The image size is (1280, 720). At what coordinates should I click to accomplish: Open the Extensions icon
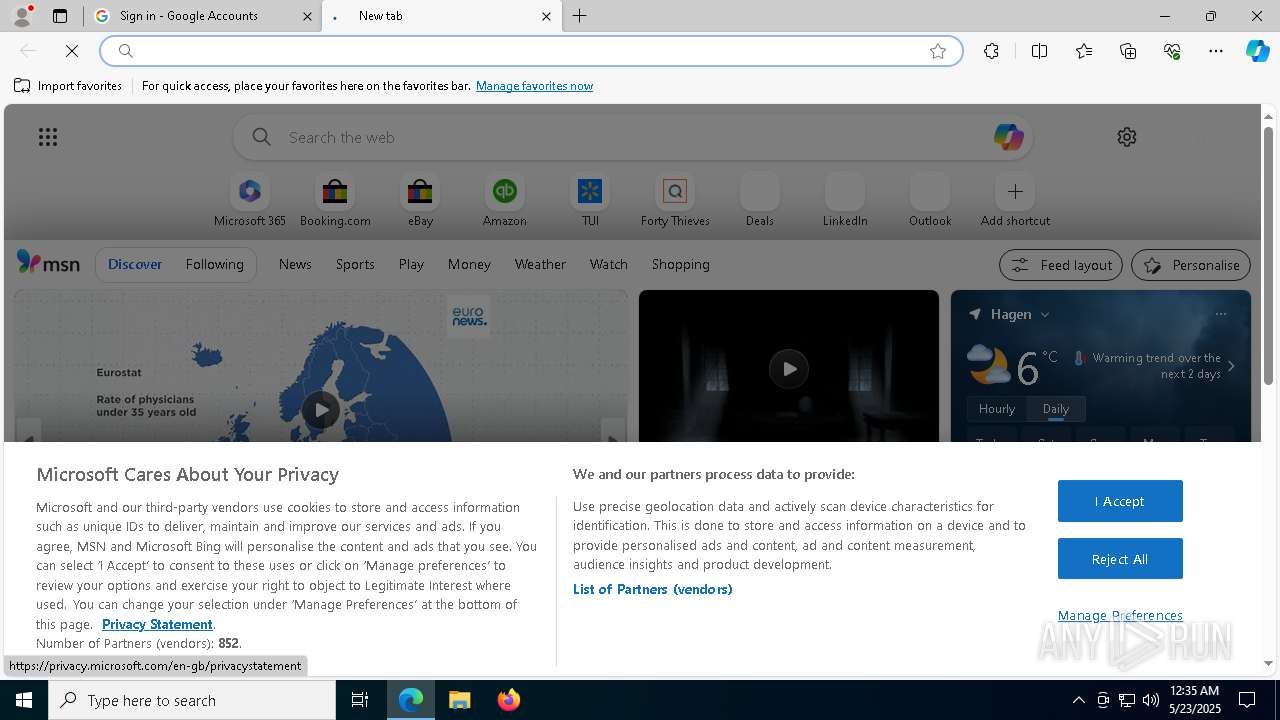pyautogui.click(x=991, y=51)
